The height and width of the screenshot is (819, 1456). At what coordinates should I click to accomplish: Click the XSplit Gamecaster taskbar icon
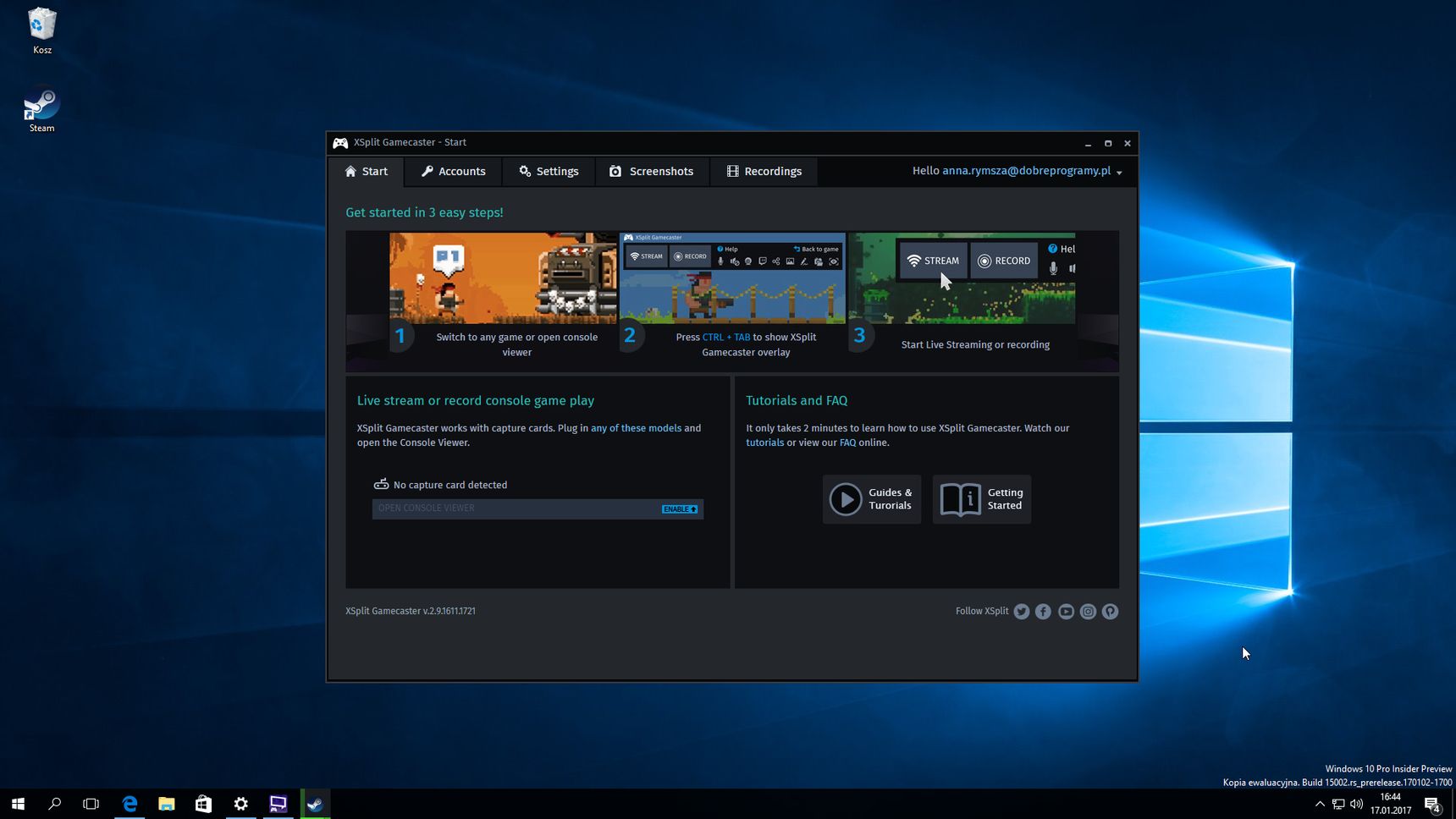(278, 804)
